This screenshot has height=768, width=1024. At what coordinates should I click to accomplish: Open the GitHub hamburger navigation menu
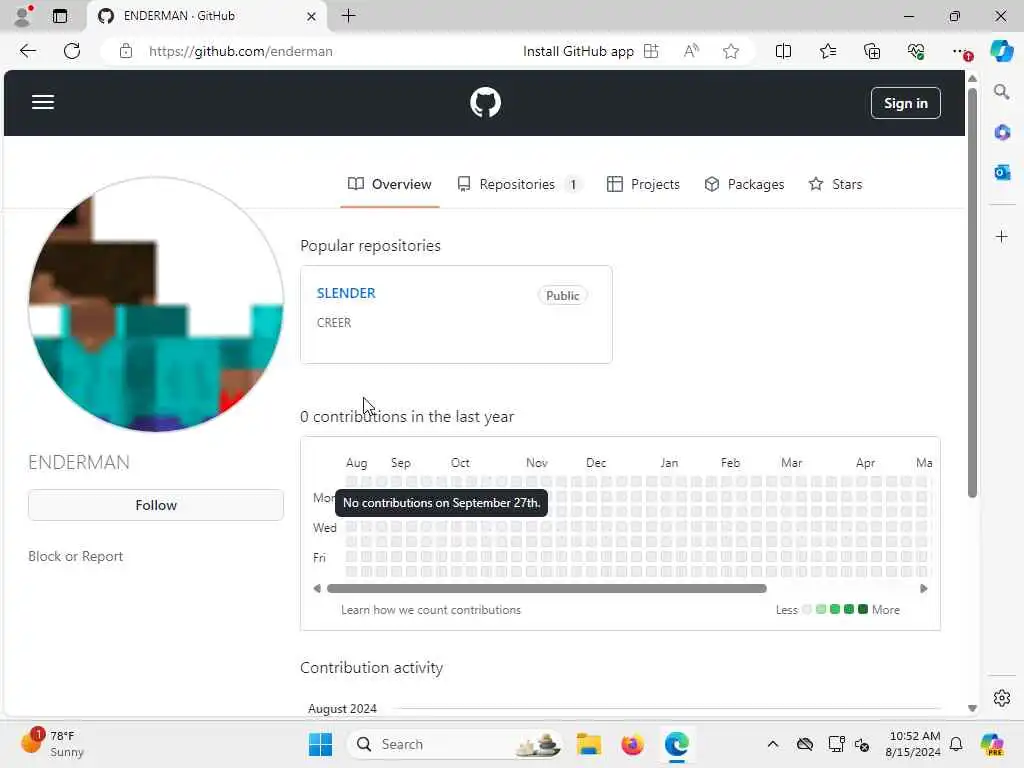pyautogui.click(x=43, y=103)
